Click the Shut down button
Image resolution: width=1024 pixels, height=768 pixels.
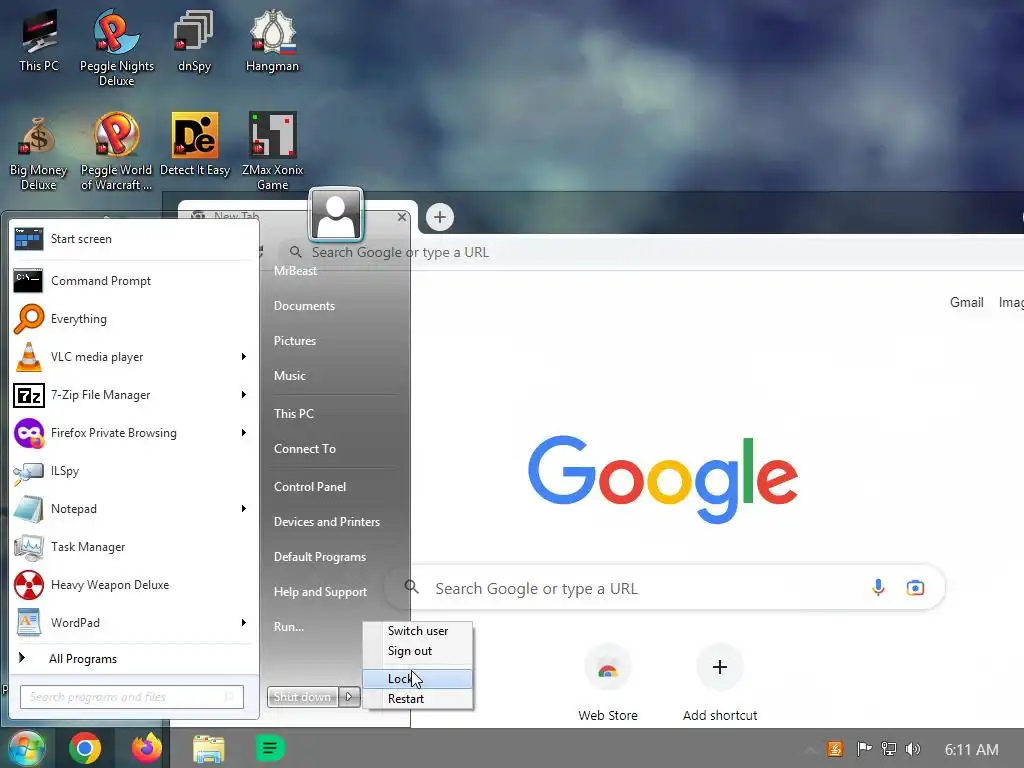(x=302, y=697)
